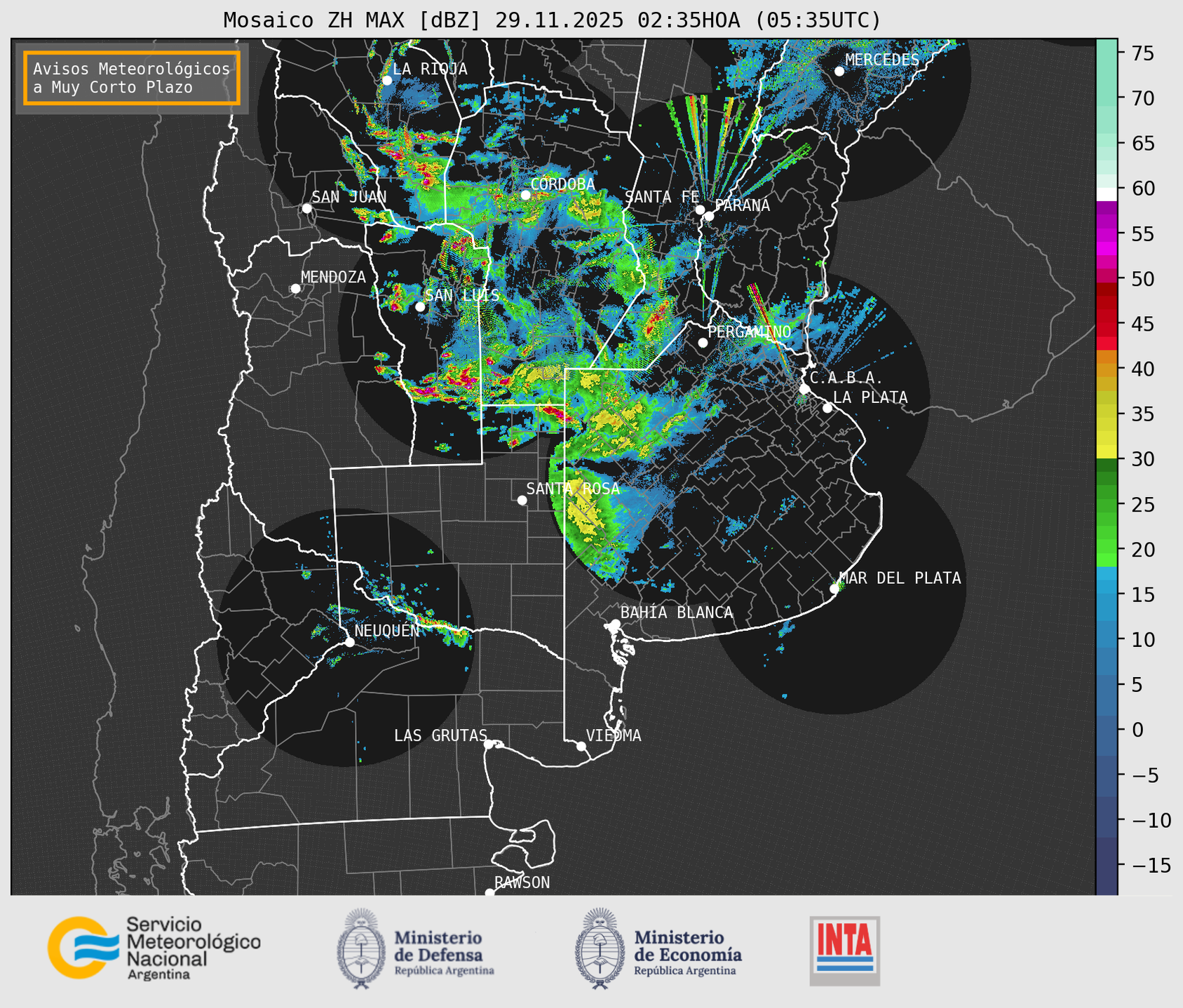Click the MENDOZA label text
Image resolution: width=1183 pixels, height=1008 pixels.
point(333,277)
